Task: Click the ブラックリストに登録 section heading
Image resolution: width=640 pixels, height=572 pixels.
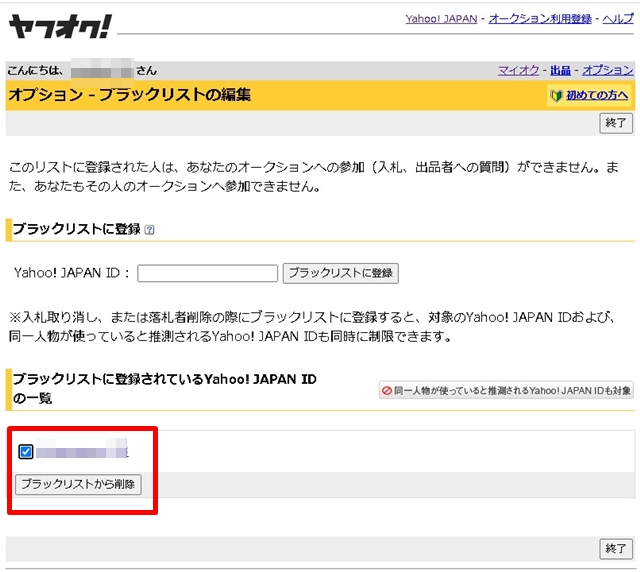Action: [76, 229]
